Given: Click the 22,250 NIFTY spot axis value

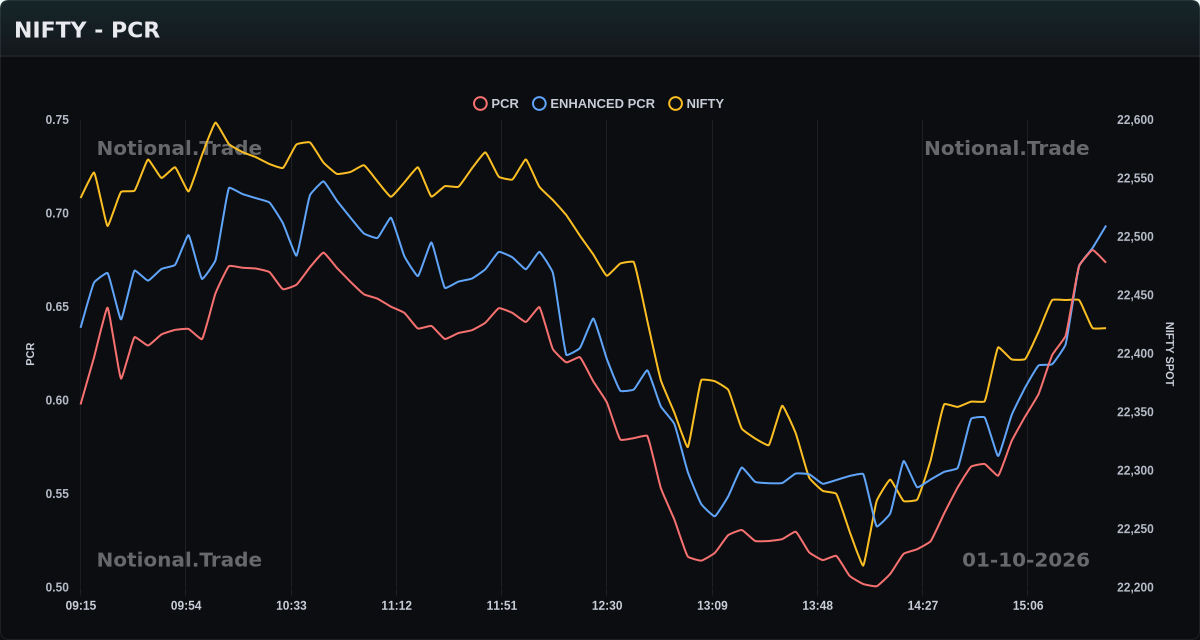Looking at the screenshot, I should pos(1135,529).
